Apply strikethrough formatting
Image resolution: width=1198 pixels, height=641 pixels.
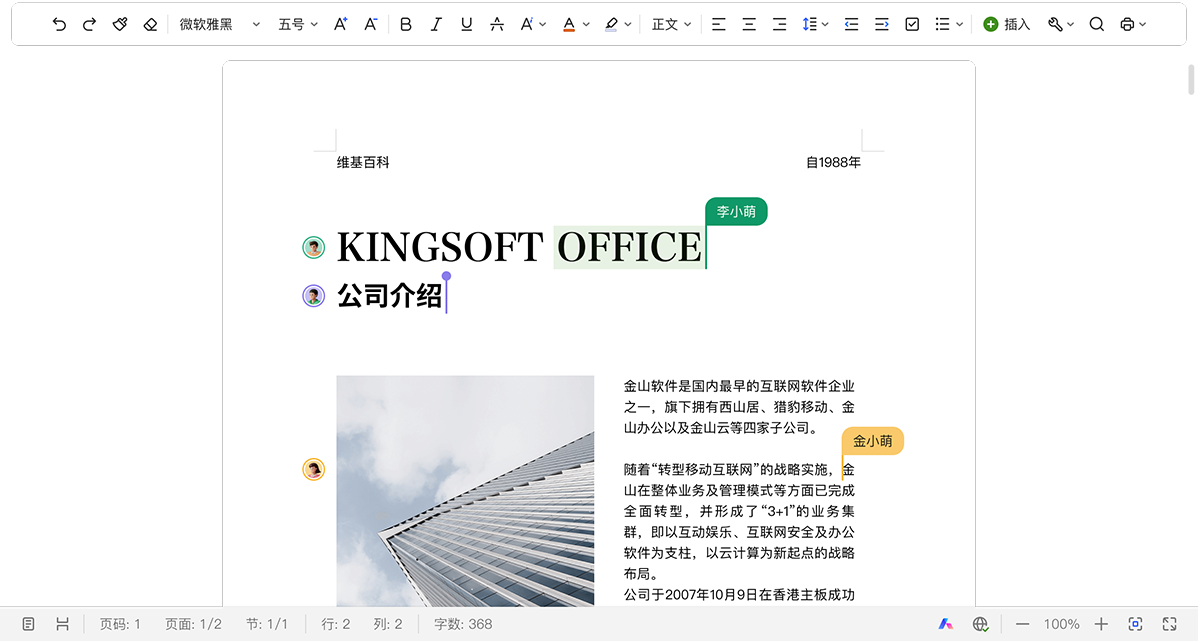coord(497,24)
